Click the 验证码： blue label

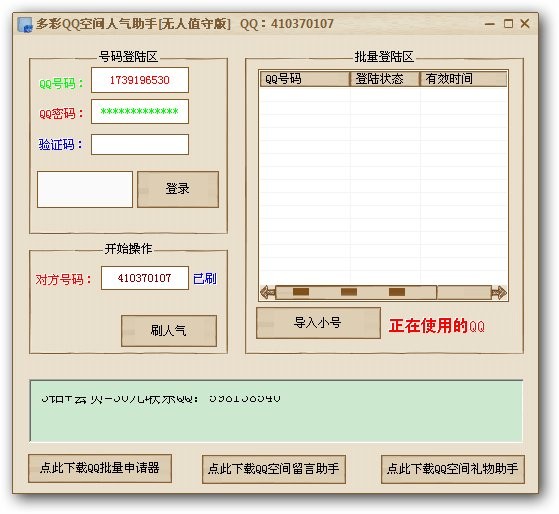(x=60, y=144)
